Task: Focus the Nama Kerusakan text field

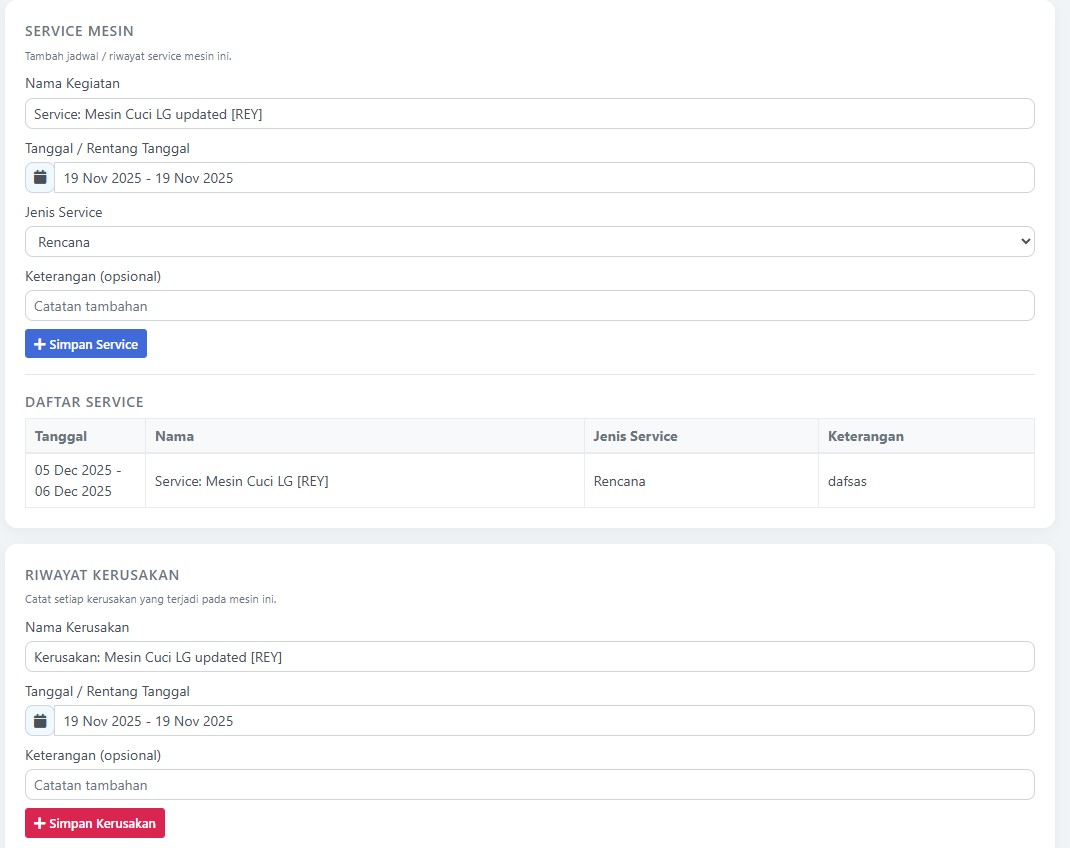Action: coord(529,657)
